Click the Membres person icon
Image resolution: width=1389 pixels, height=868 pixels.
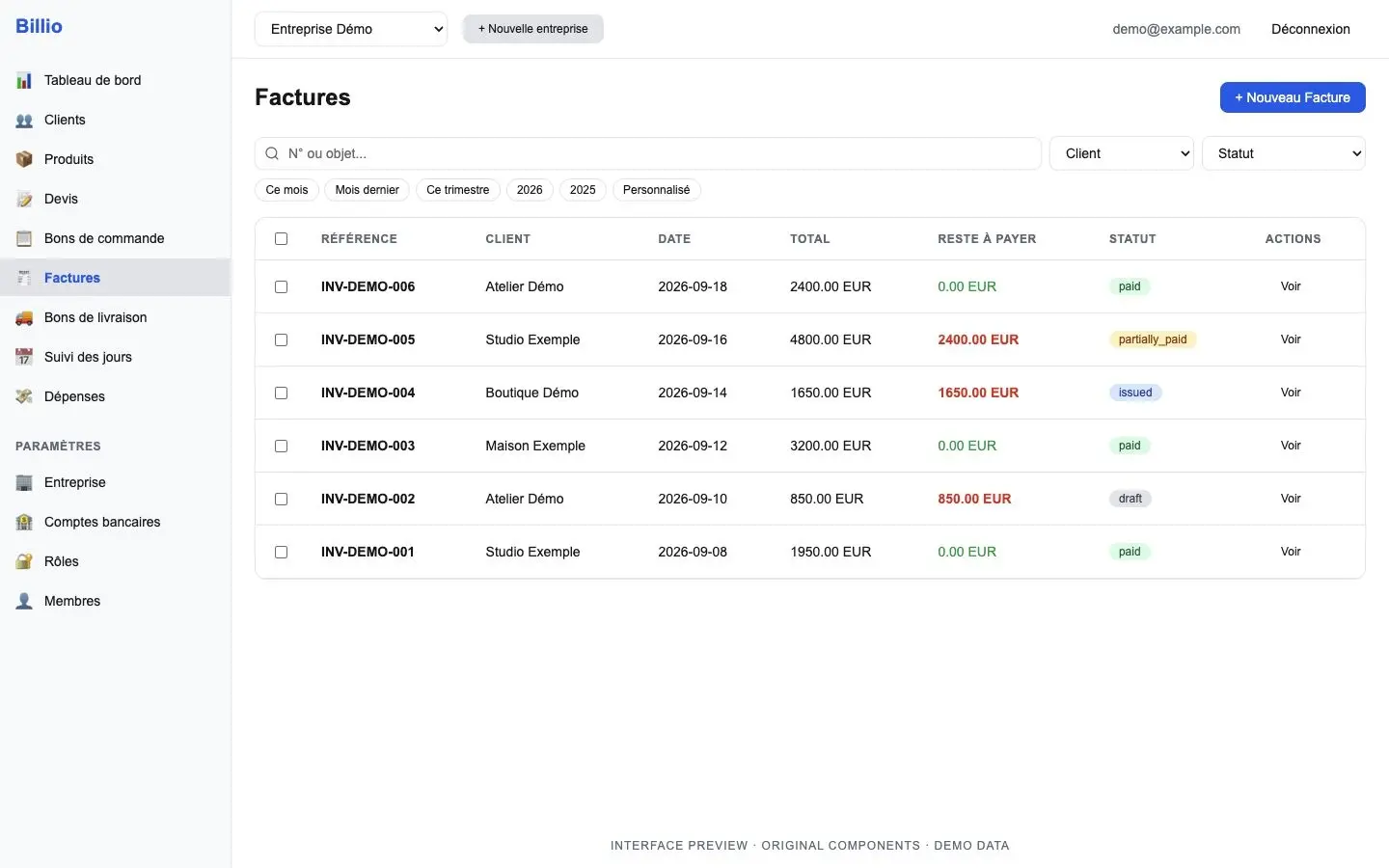pos(24,602)
